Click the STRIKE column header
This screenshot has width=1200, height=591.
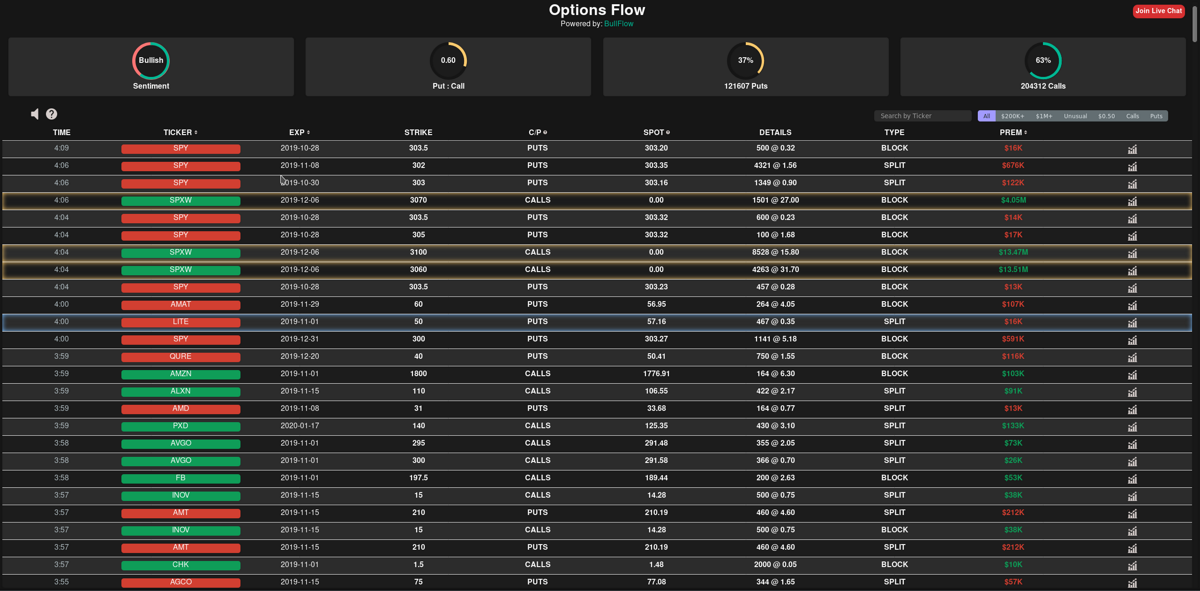click(x=418, y=132)
